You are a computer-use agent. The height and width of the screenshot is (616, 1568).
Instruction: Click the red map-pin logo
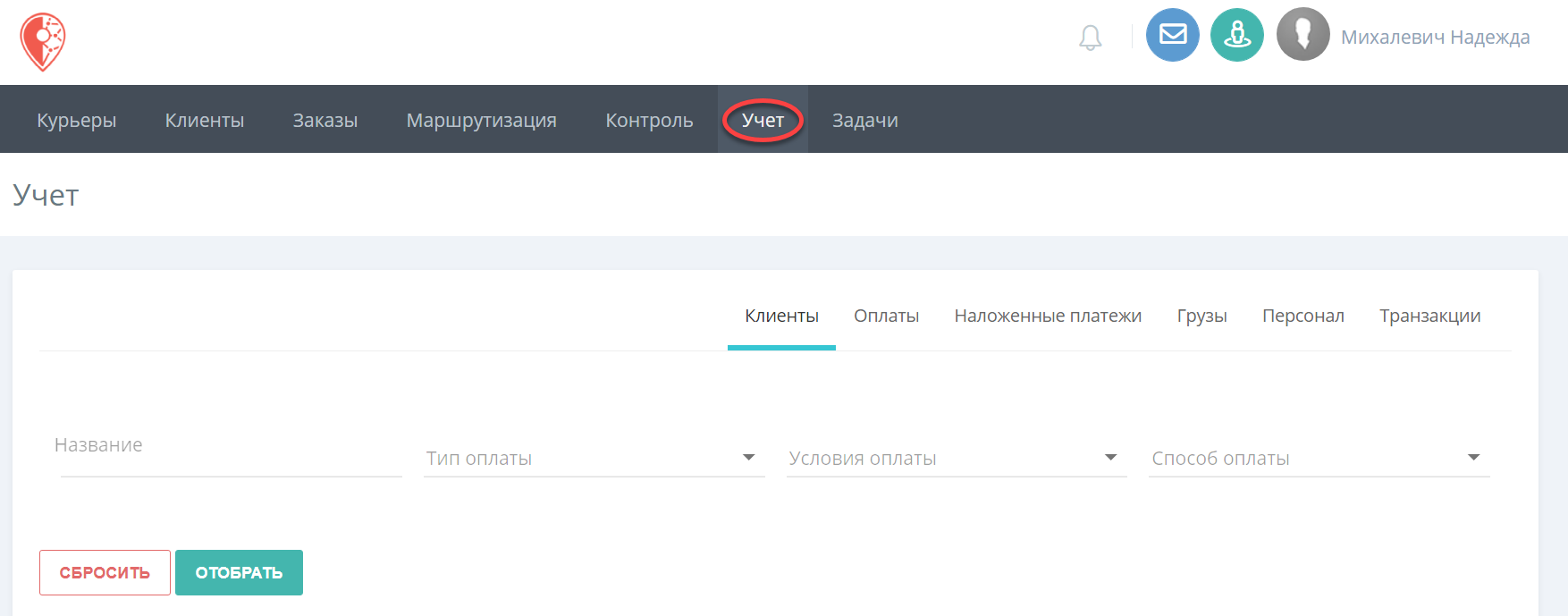(43, 42)
